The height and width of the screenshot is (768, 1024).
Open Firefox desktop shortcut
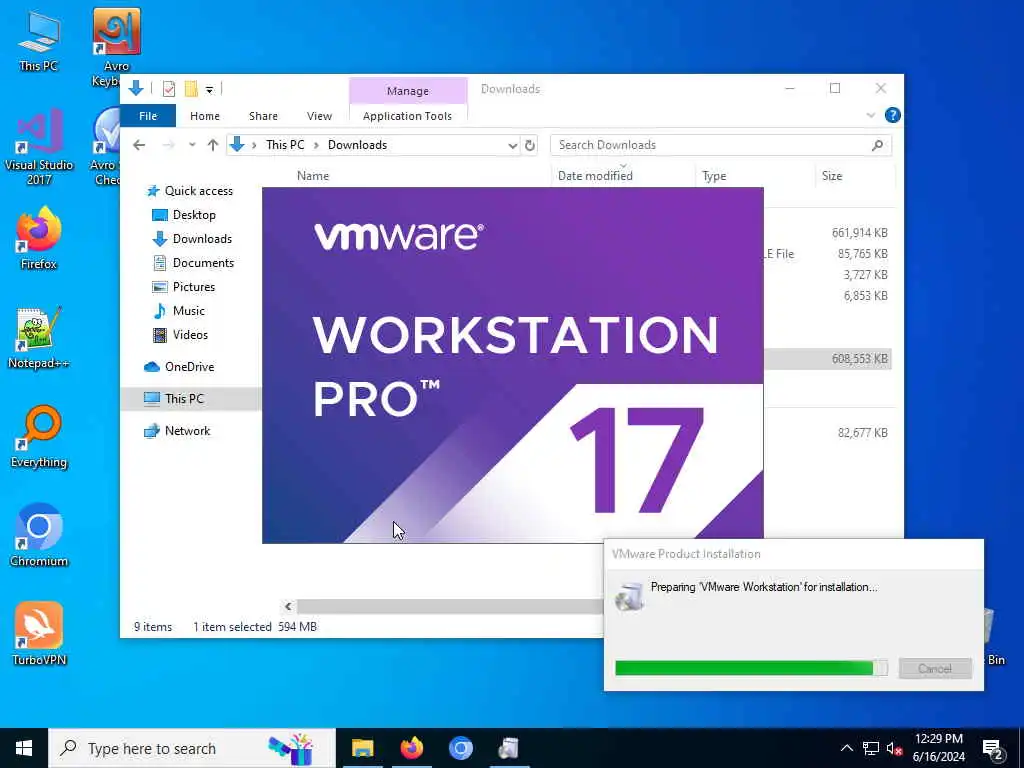point(39,238)
